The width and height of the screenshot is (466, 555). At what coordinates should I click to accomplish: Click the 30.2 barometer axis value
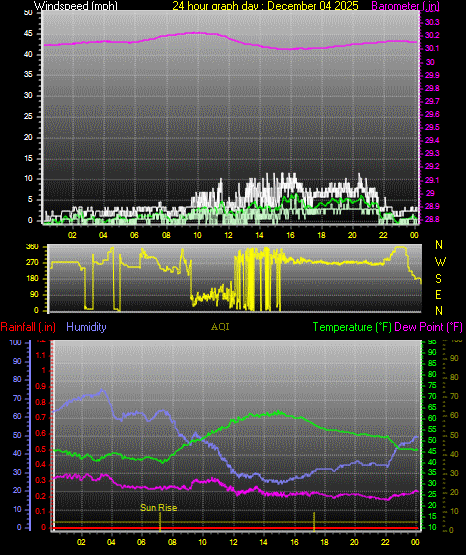coord(432,35)
